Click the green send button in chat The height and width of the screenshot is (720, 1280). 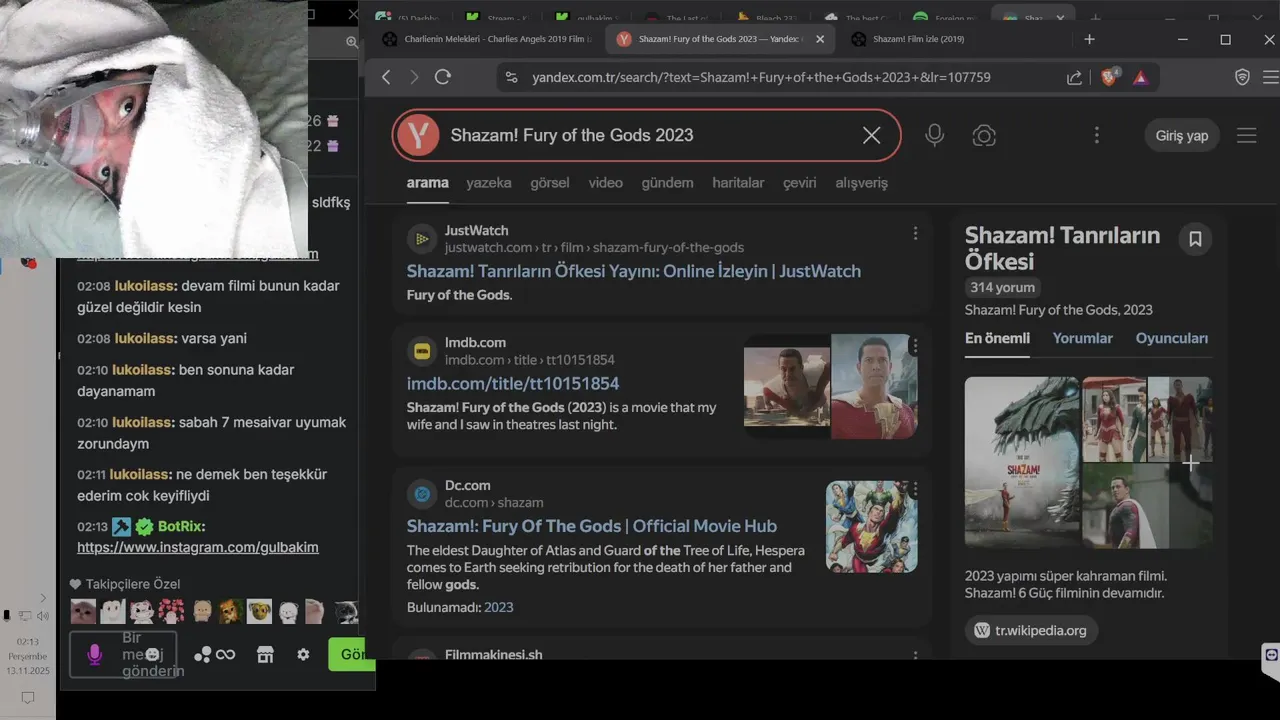[x=352, y=654]
